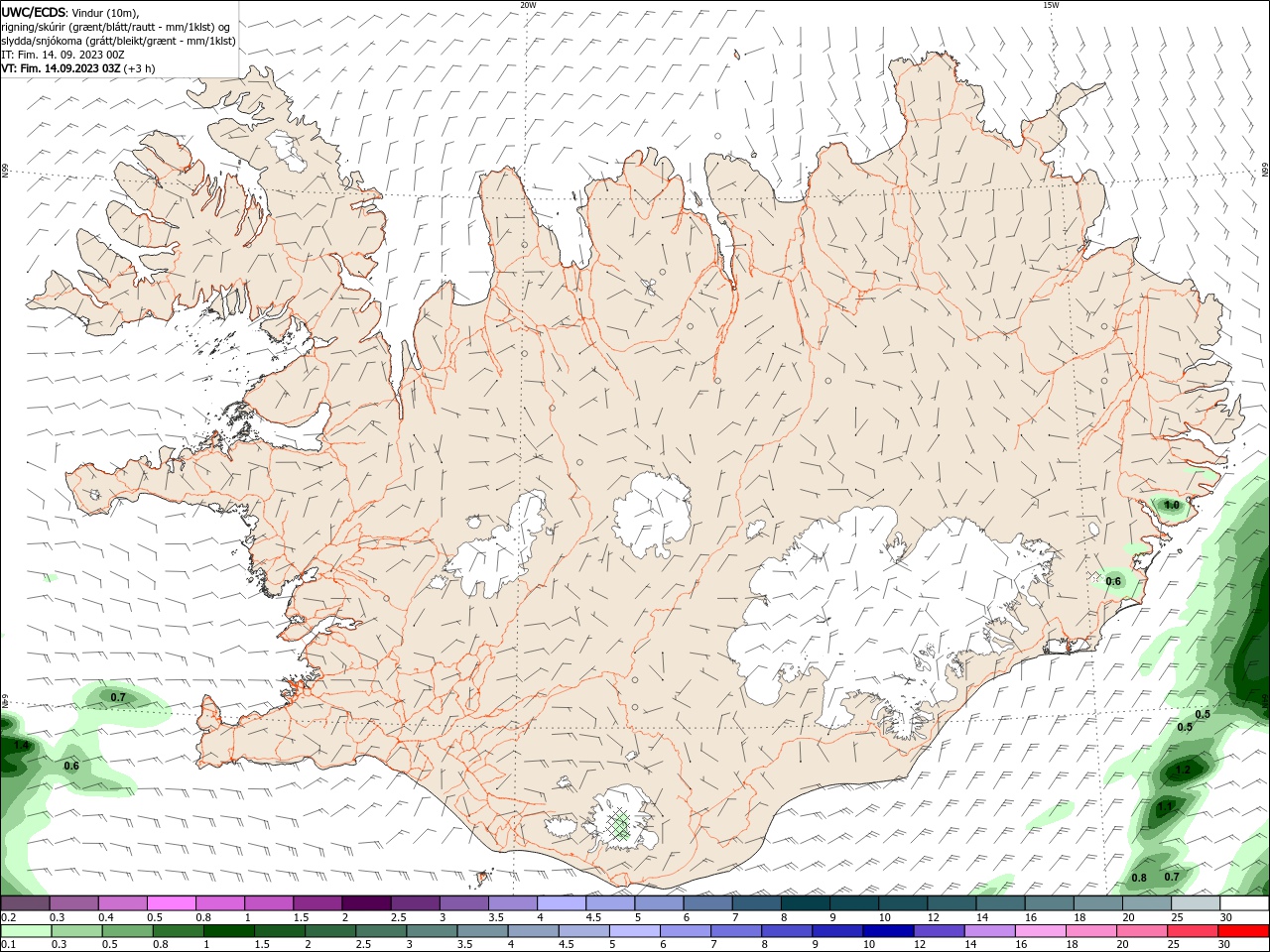
Task: Pick the pink 0.5 swatch in snow legend
Action: (x=171, y=903)
